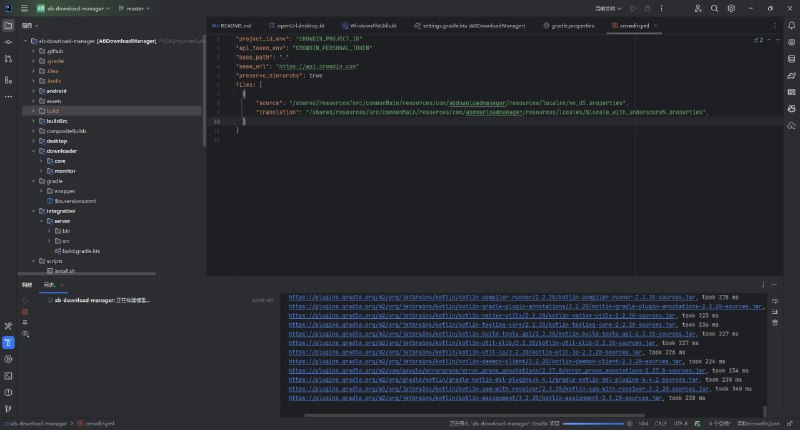The height and width of the screenshot is (430, 800).
Task: Open the Database tool window
Action: tap(789, 57)
